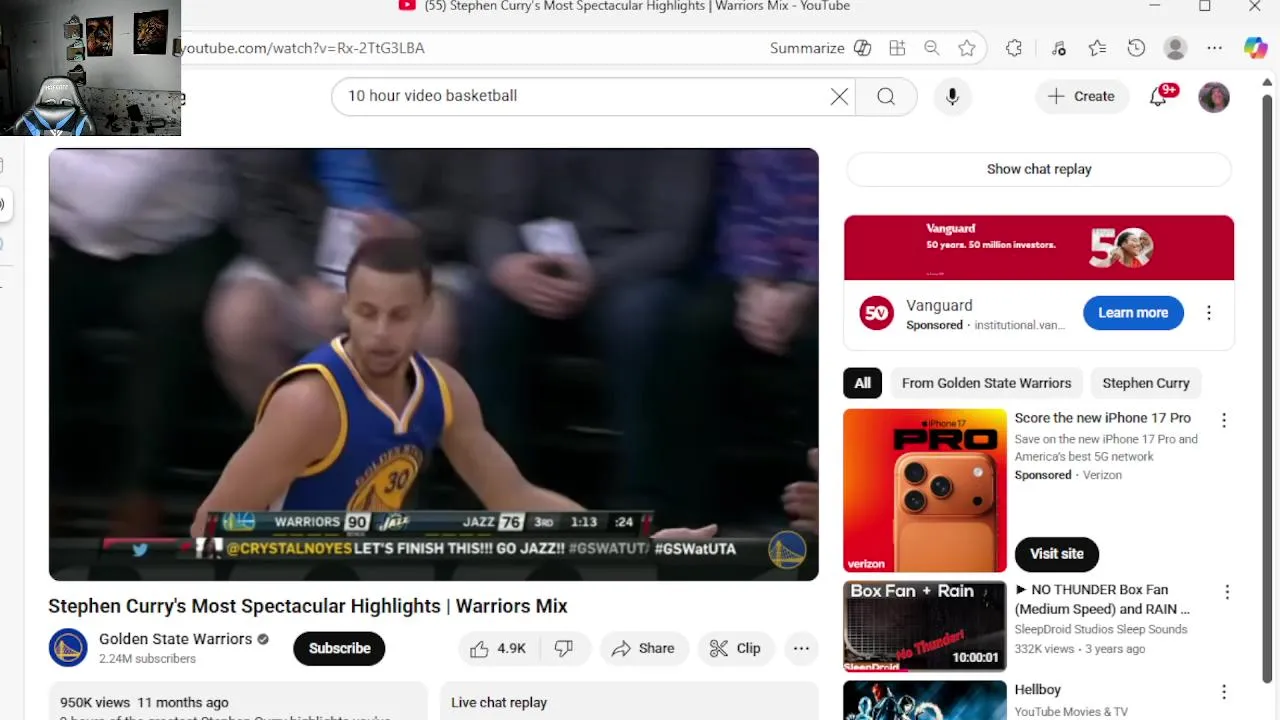Open options for NO THUNDER Box Fan video
Image resolution: width=1280 pixels, height=720 pixels.
(x=1227, y=592)
